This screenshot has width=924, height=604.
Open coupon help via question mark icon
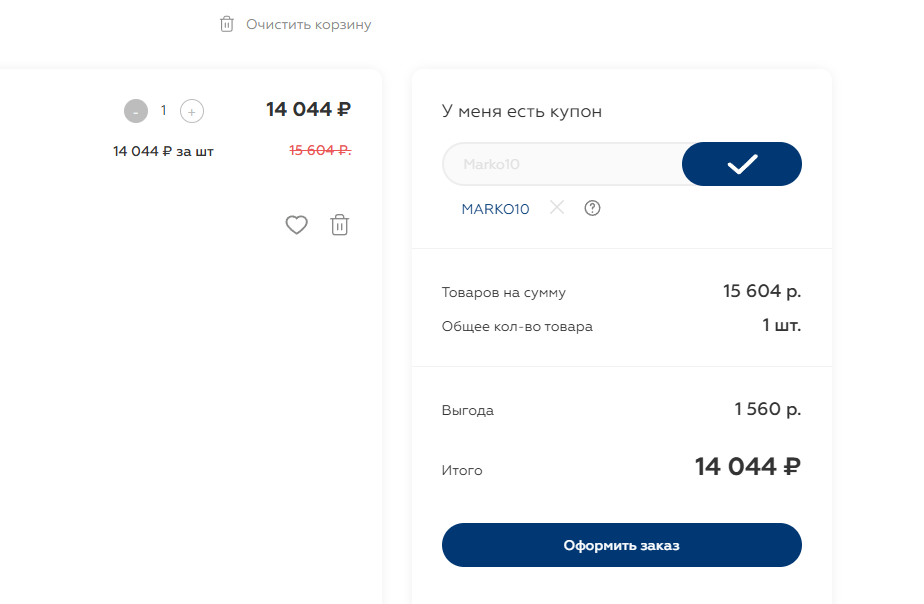592,208
